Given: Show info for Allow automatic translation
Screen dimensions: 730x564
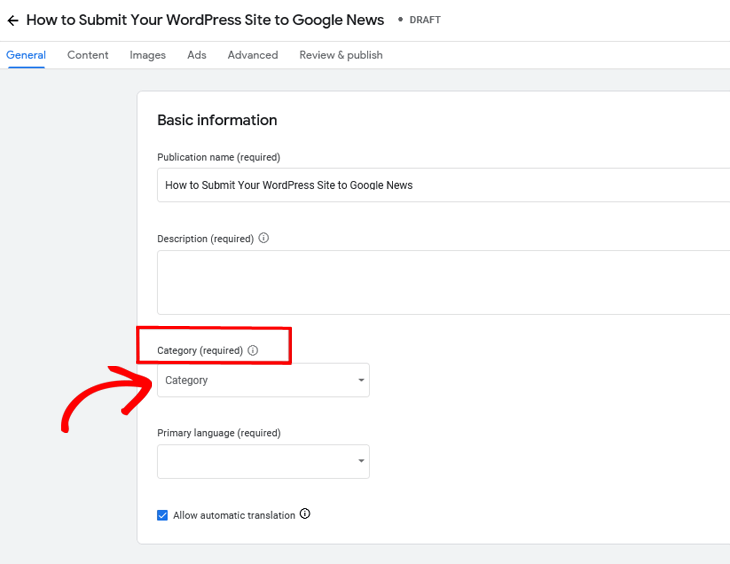Looking at the screenshot, I should coord(305,514).
